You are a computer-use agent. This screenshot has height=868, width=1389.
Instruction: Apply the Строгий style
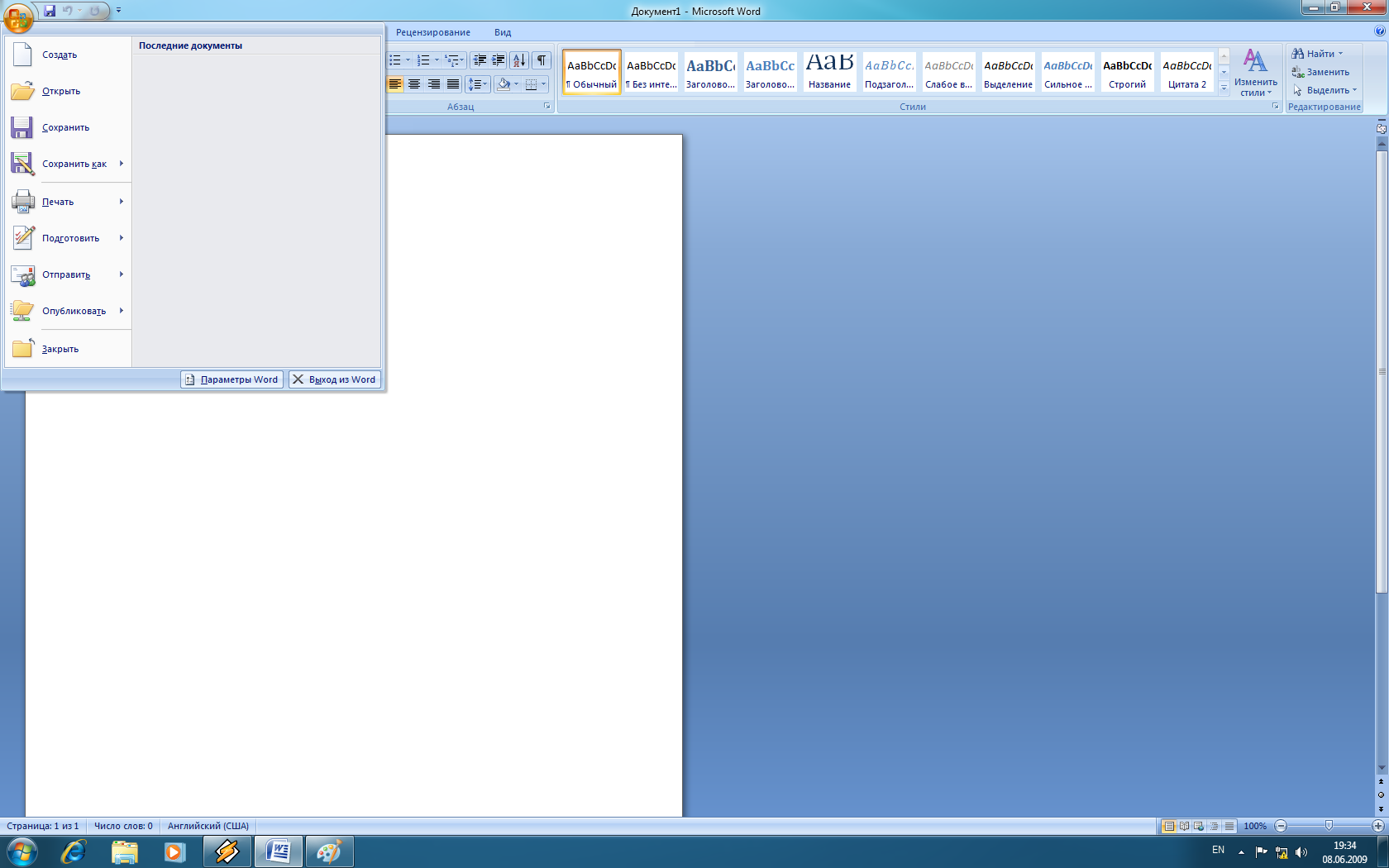(x=1128, y=72)
